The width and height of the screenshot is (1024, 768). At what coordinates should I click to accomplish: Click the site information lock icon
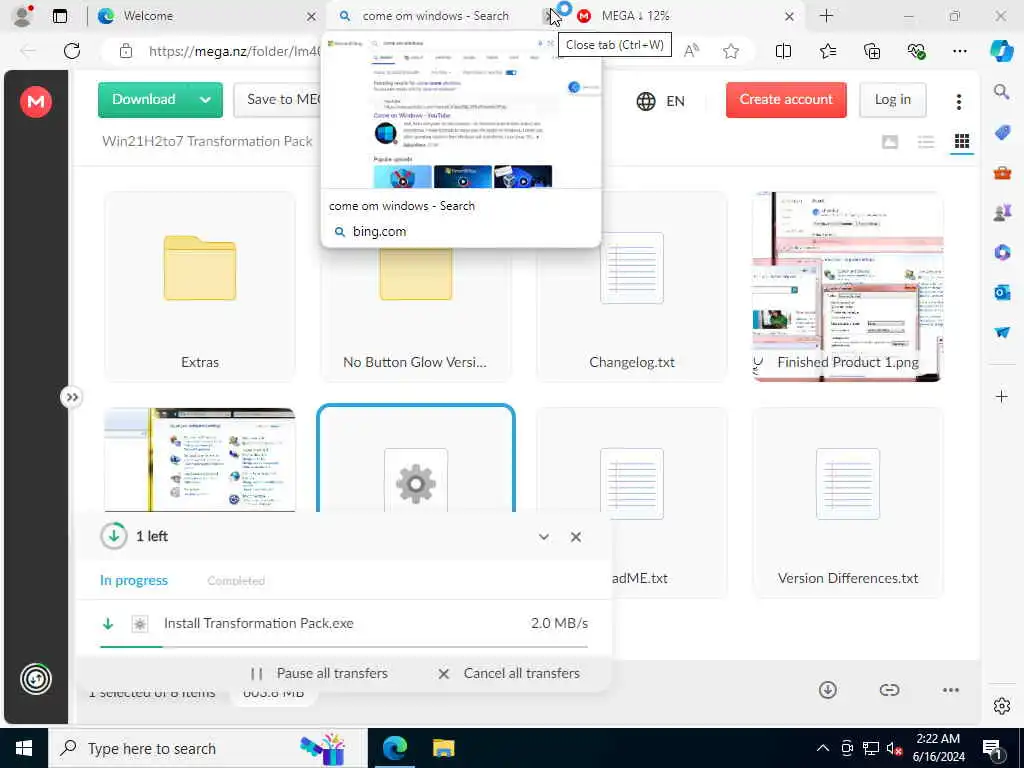126,51
